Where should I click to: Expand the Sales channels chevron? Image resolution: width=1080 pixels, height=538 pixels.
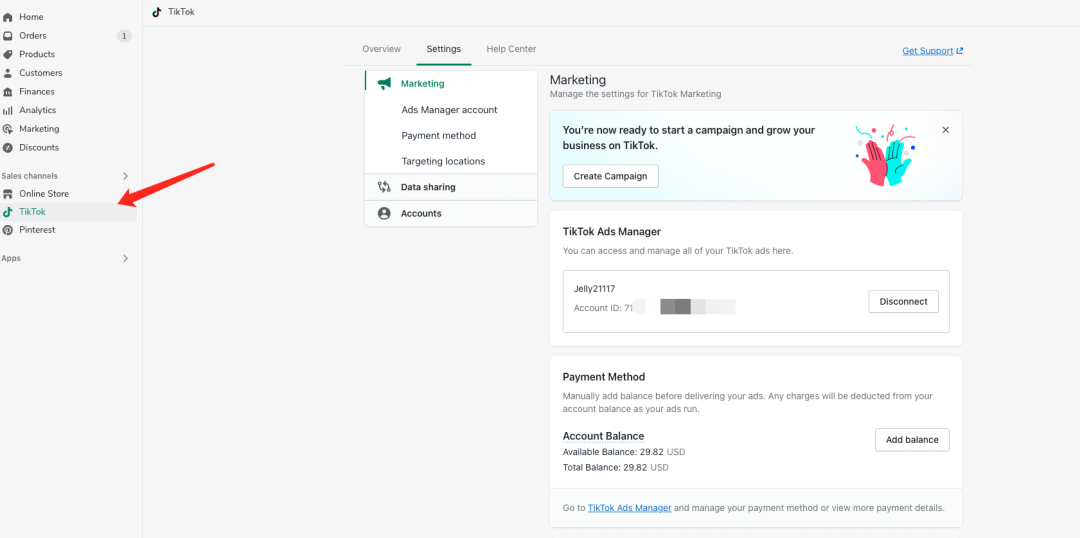pyautogui.click(x=125, y=176)
